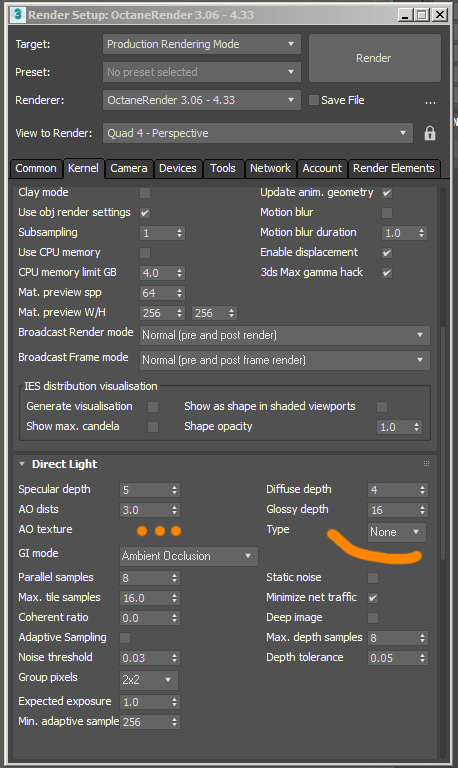Image resolution: width=458 pixels, height=768 pixels.
Task: Click the panel vertical scrollbar
Action: point(443,441)
